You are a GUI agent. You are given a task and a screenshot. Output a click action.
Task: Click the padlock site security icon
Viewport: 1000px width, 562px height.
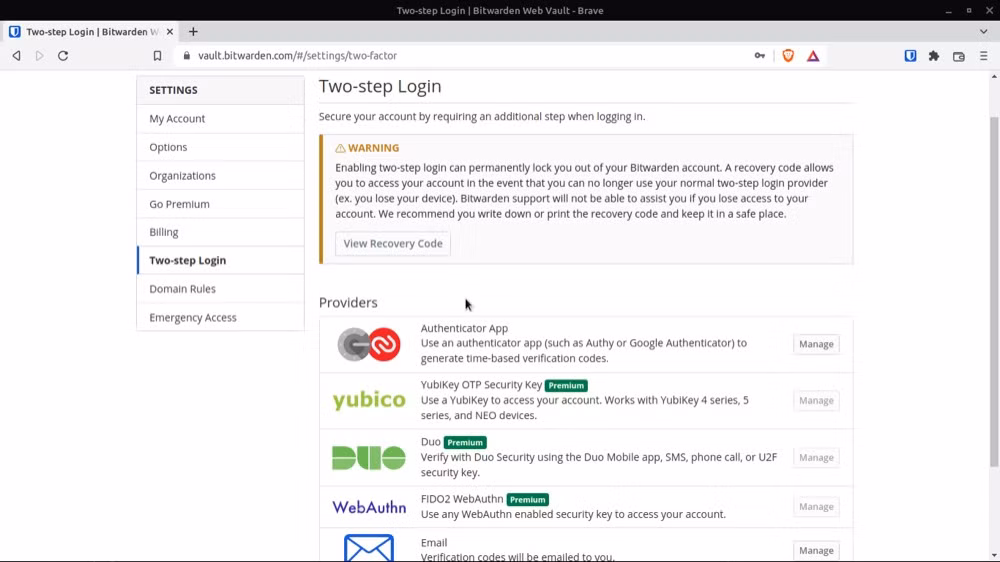tap(186, 56)
